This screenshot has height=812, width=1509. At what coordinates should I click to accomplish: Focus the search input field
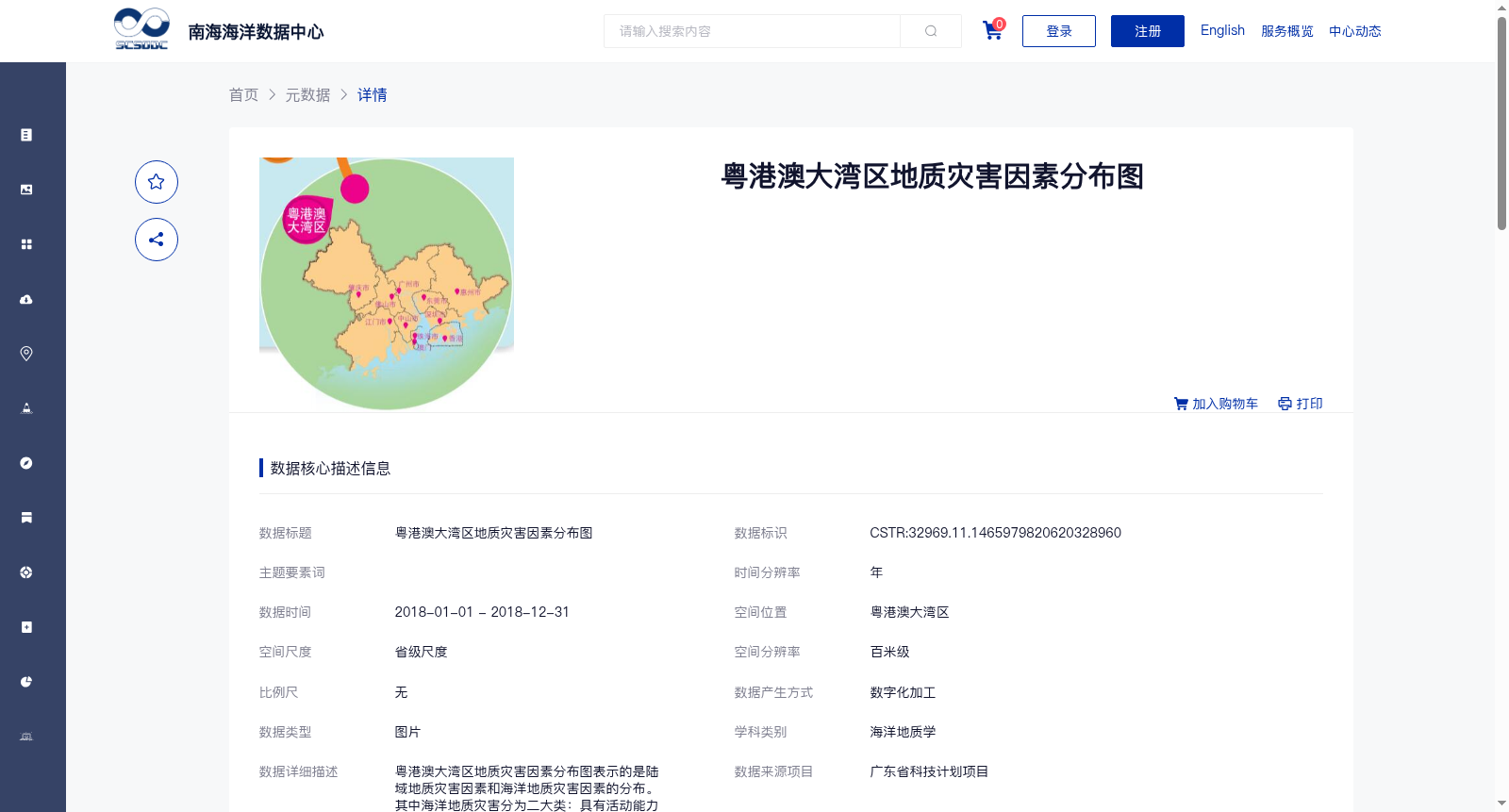(x=752, y=31)
